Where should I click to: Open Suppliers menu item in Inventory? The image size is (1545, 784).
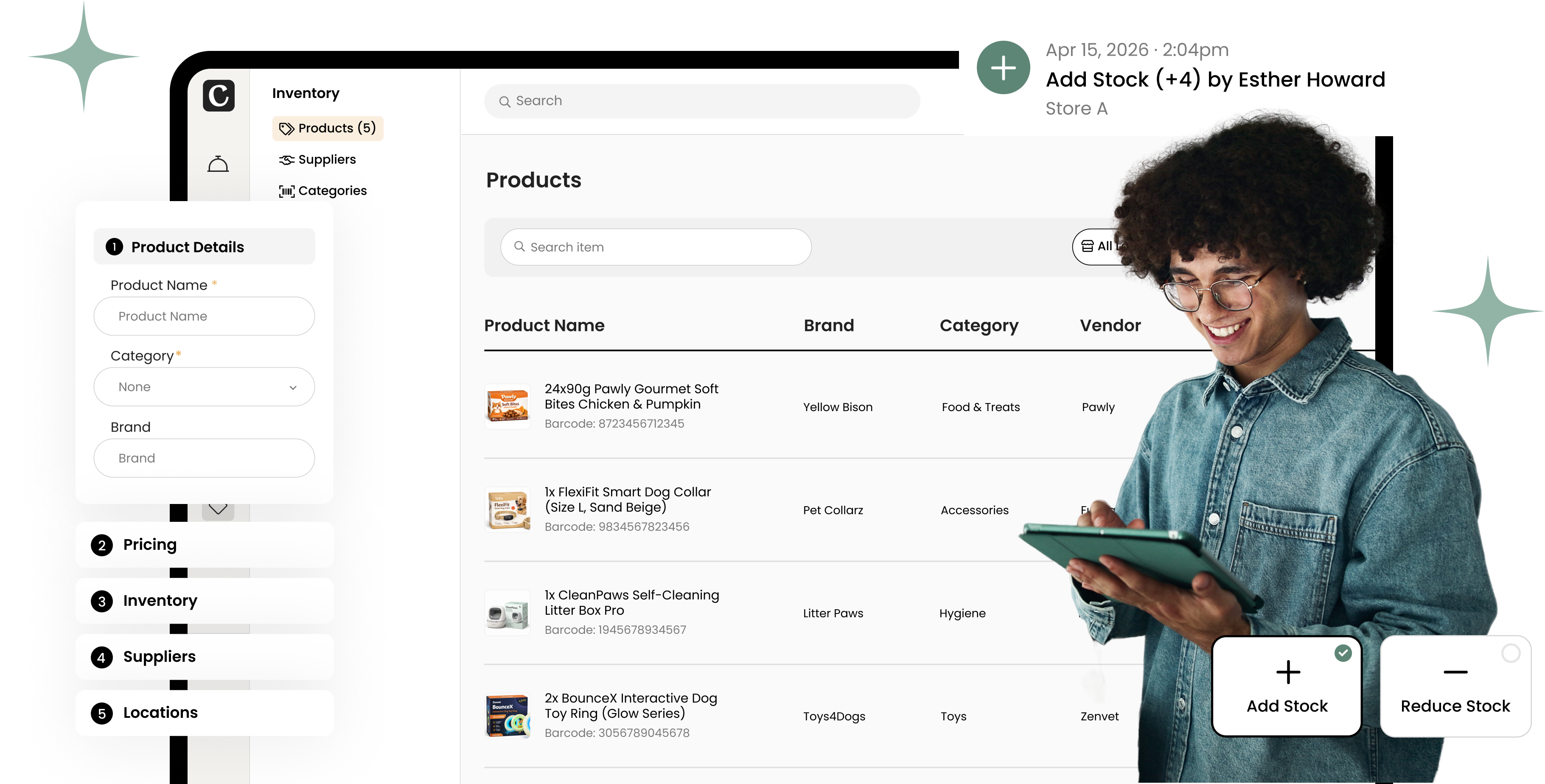coord(317,160)
